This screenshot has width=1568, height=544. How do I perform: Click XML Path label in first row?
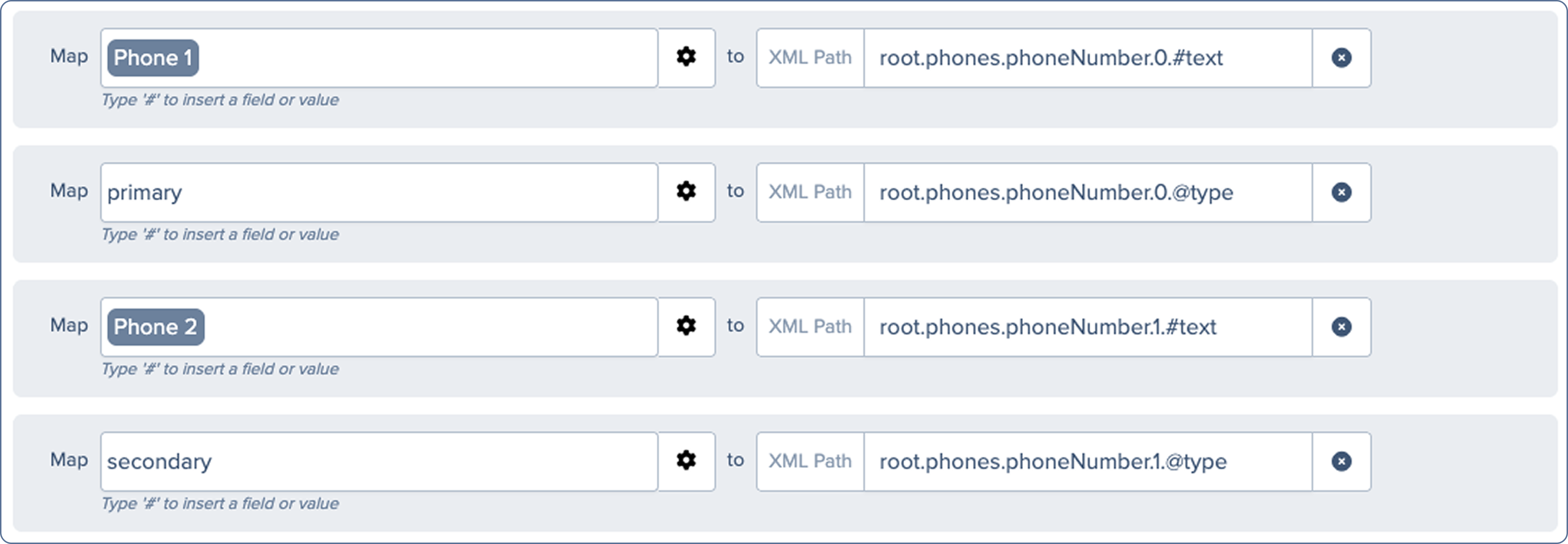click(809, 58)
